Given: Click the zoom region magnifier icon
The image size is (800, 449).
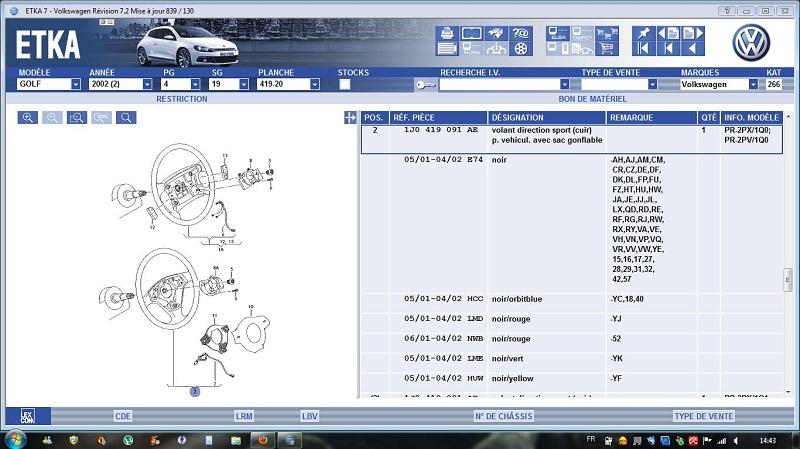Looking at the screenshot, I should [77, 118].
